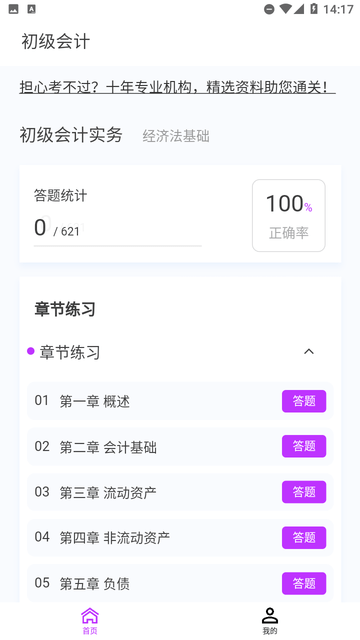The height and width of the screenshot is (640, 360).
Task: Start 答题 for 第二章 会计基础
Action: tap(304, 446)
